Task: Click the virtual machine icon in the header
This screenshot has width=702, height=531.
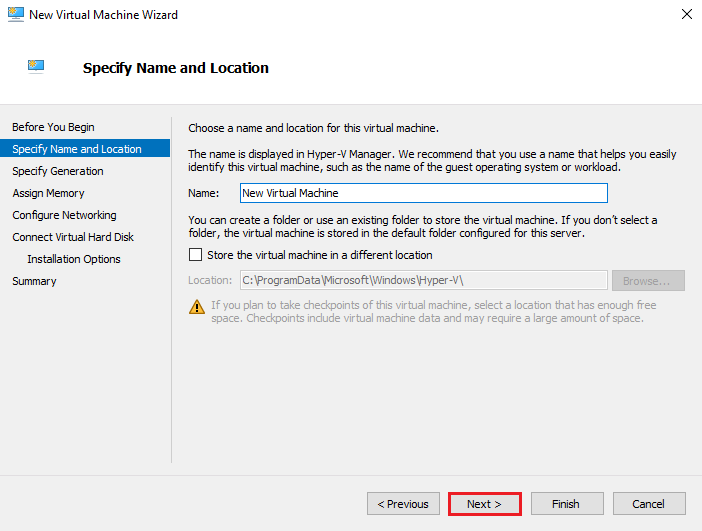Action: pos(38,67)
